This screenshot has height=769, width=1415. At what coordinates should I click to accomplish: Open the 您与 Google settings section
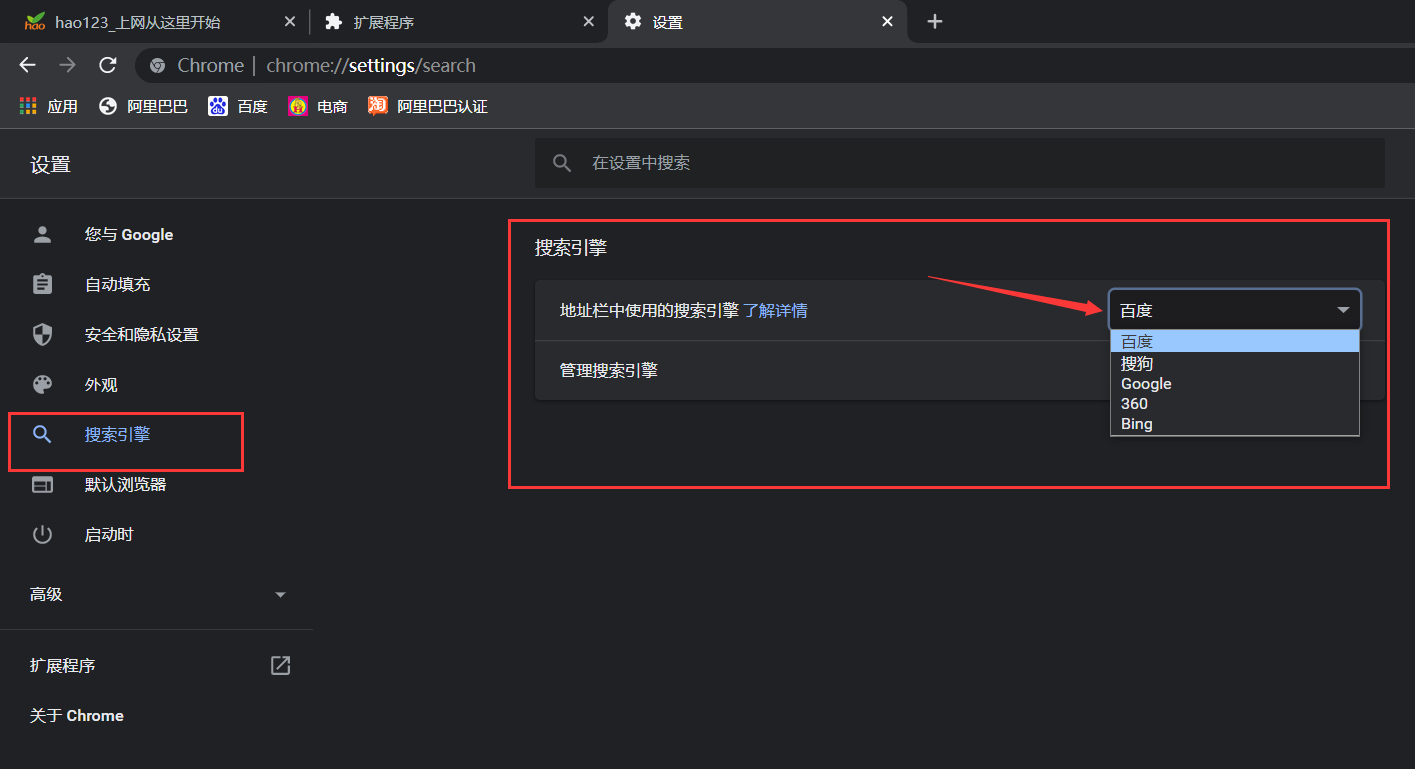(x=129, y=234)
